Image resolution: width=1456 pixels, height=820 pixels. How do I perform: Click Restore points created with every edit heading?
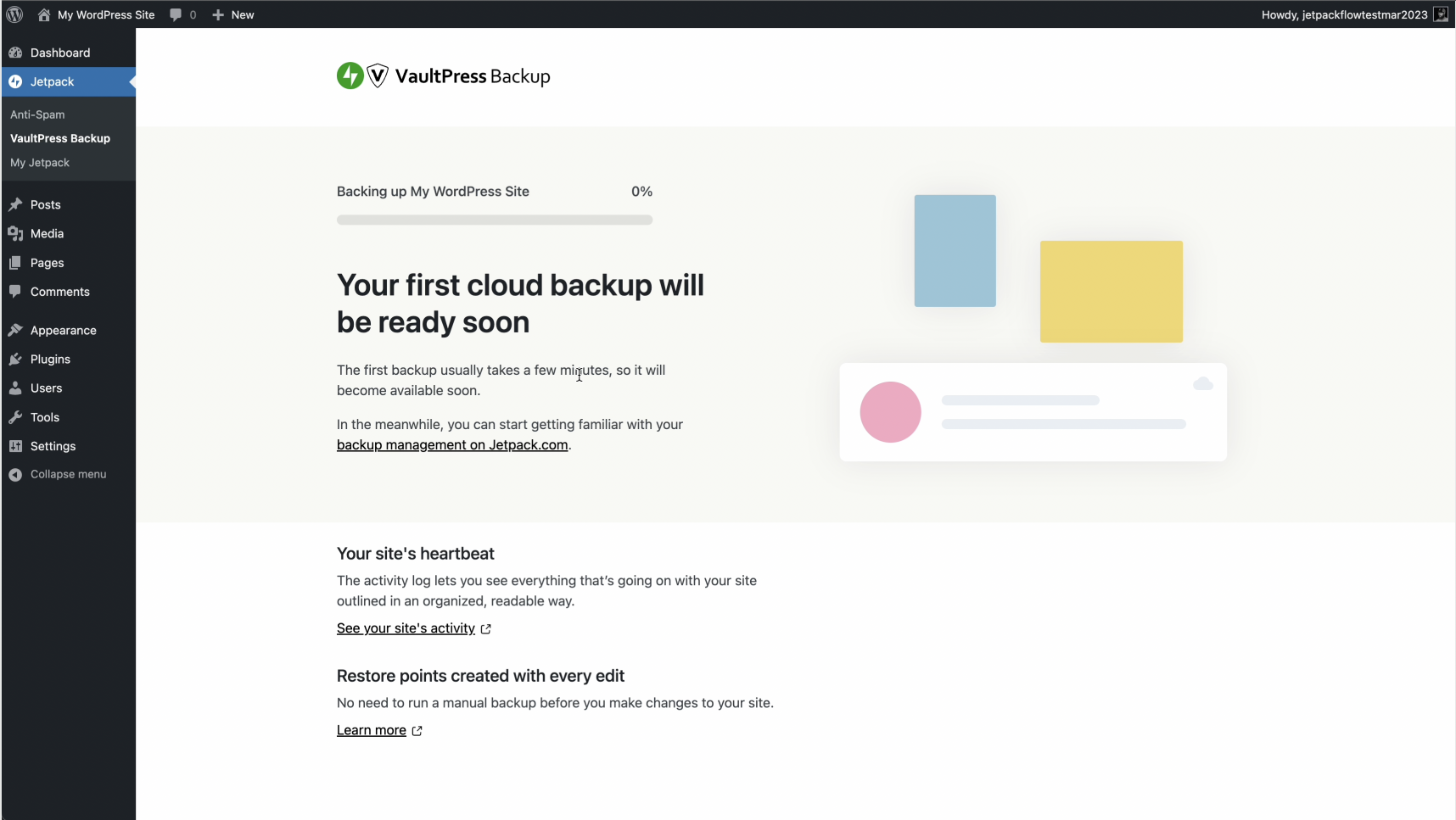point(480,676)
